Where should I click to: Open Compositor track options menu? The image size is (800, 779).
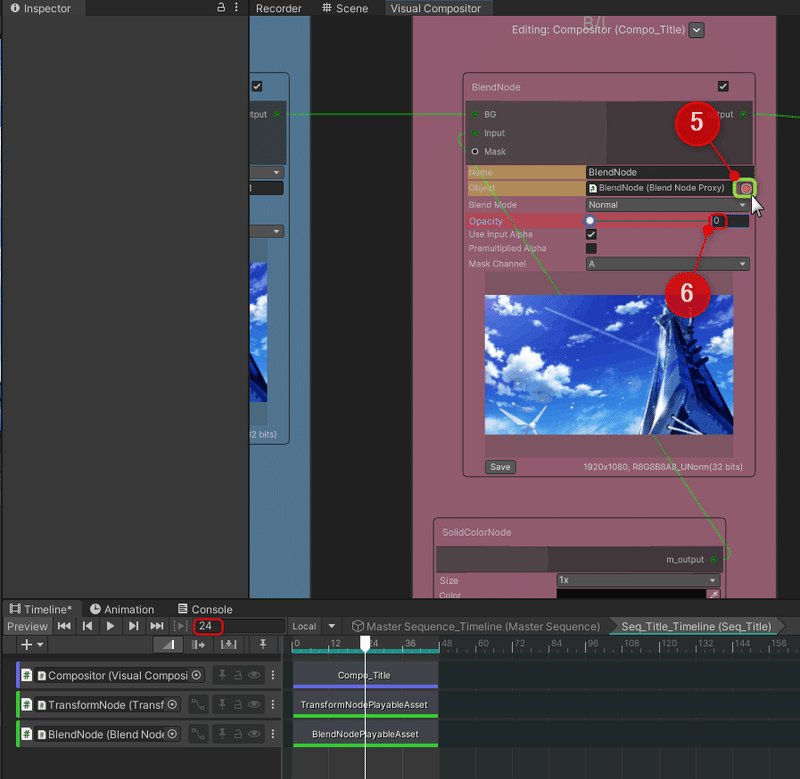point(273,675)
